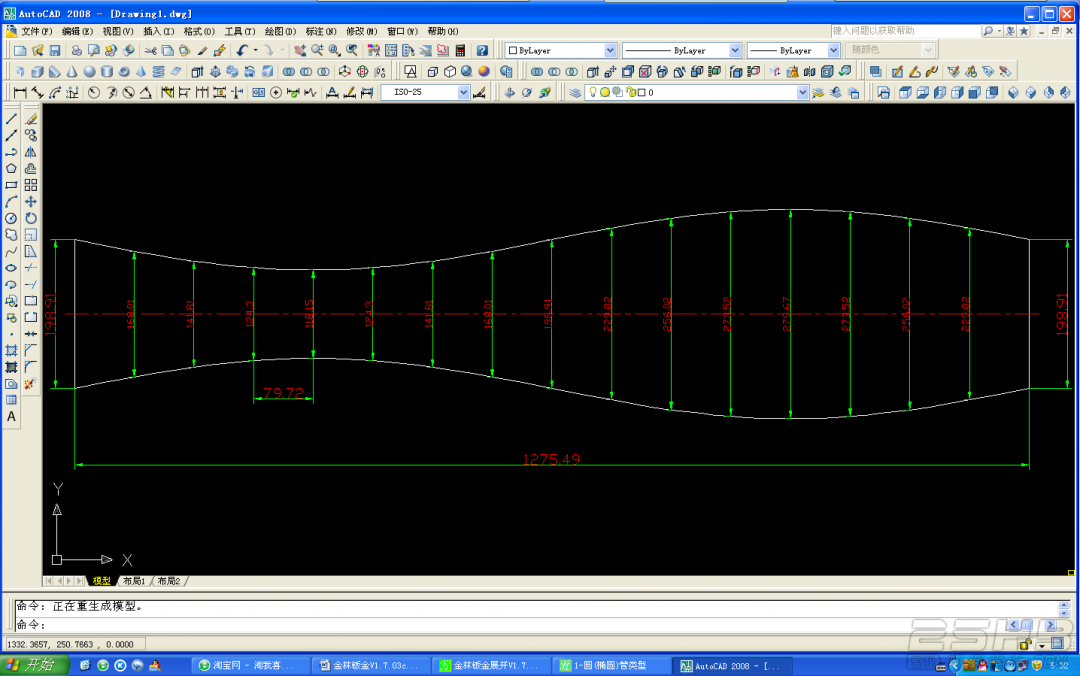Image resolution: width=1080 pixels, height=676 pixels.
Task: Click the Pan Realtime hand icon
Action: (300, 50)
